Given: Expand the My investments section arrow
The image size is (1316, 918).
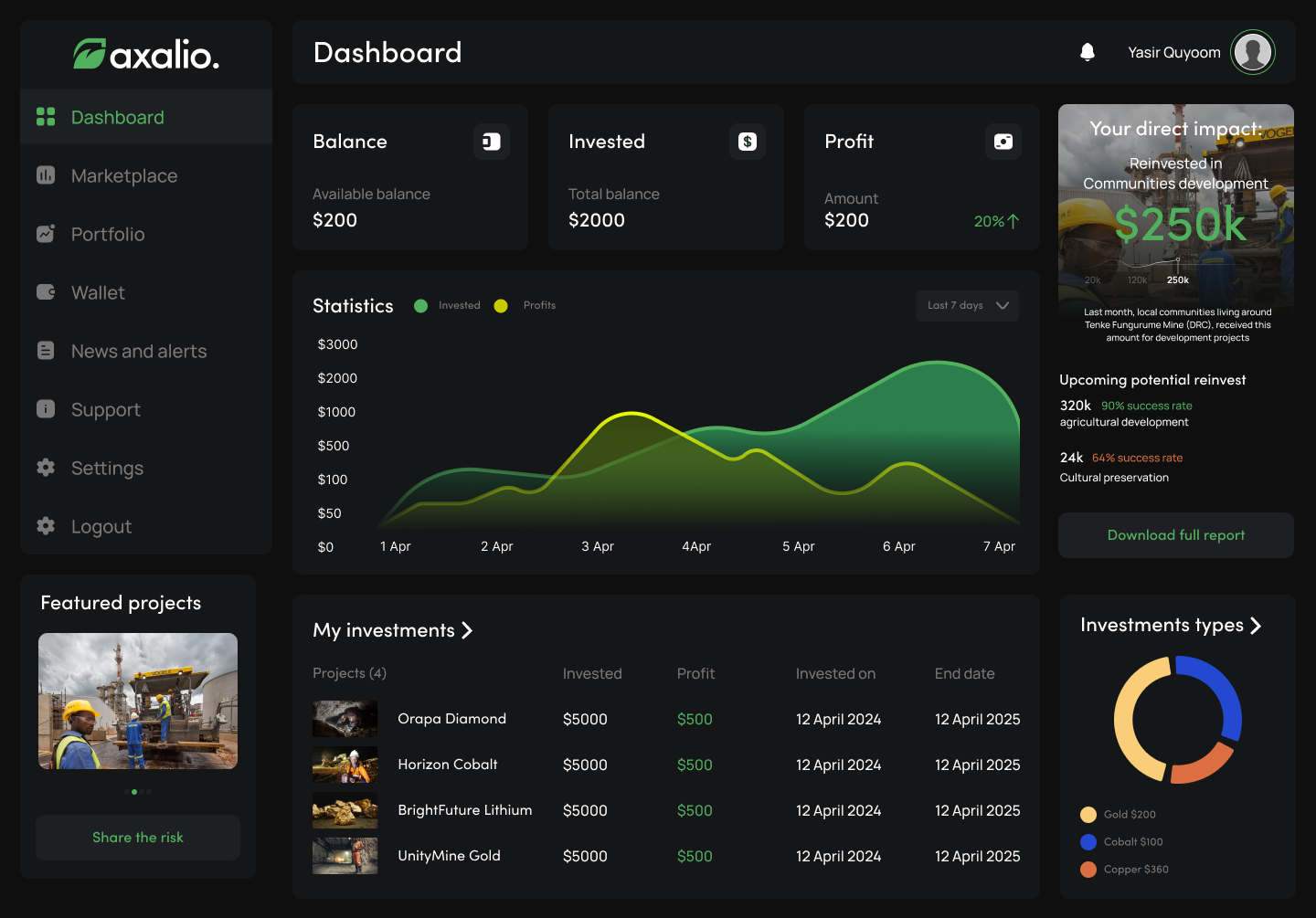Looking at the screenshot, I should pos(467,630).
